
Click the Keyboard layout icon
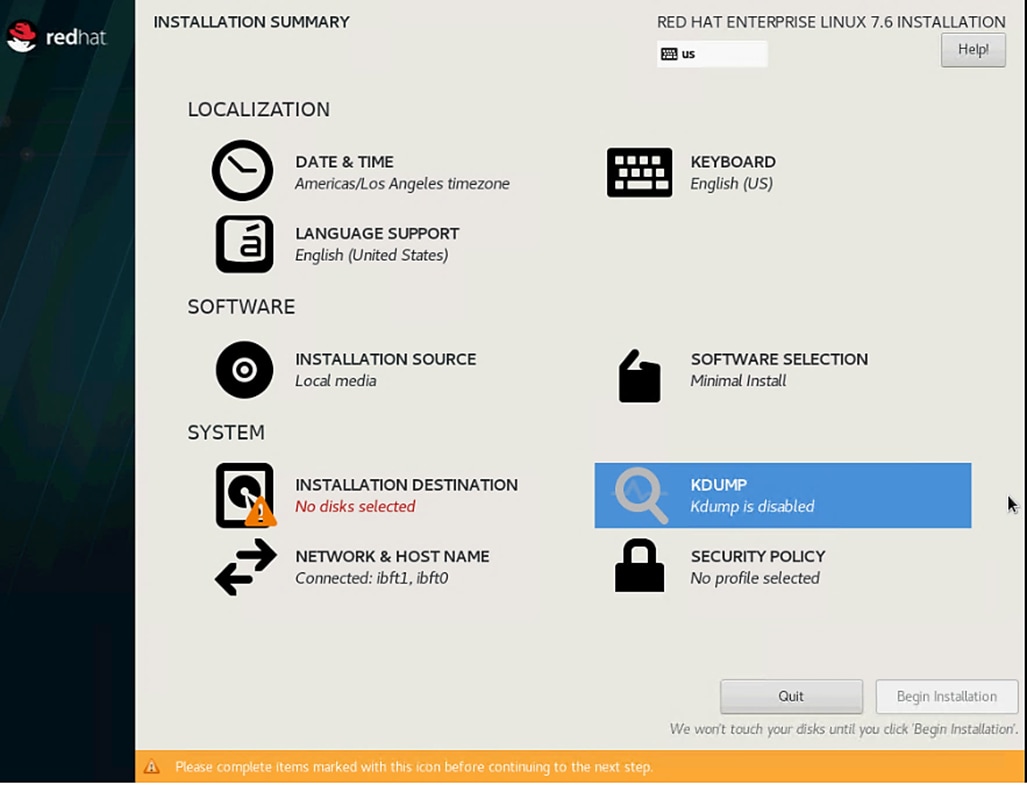point(639,172)
